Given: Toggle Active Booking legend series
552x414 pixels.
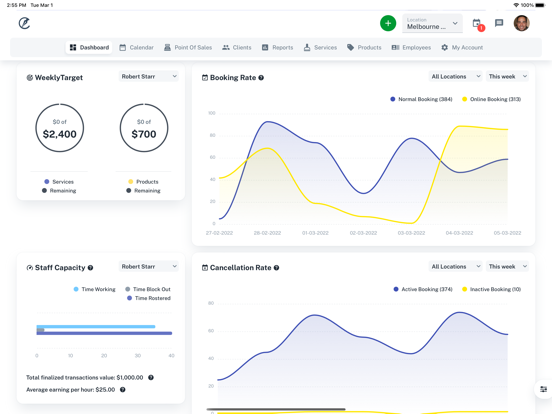Looking at the screenshot, I should point(423,289).
